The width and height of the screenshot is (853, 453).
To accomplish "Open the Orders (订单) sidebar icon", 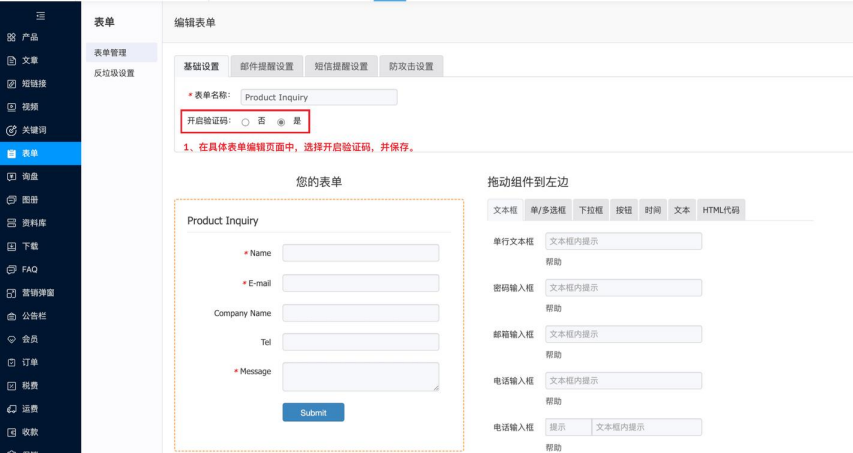I will coord(11,362).
